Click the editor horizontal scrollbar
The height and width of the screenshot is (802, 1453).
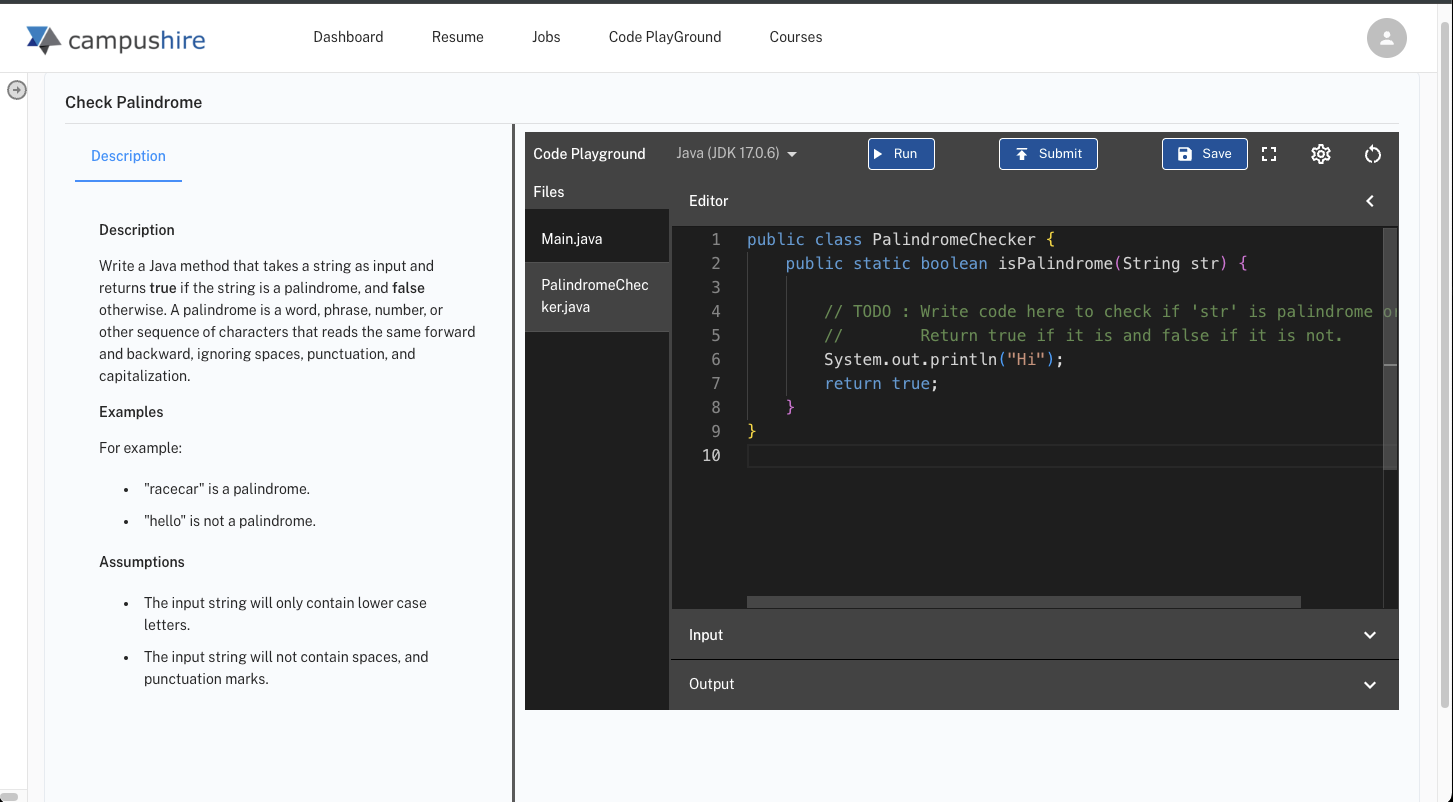[1023, 602]
